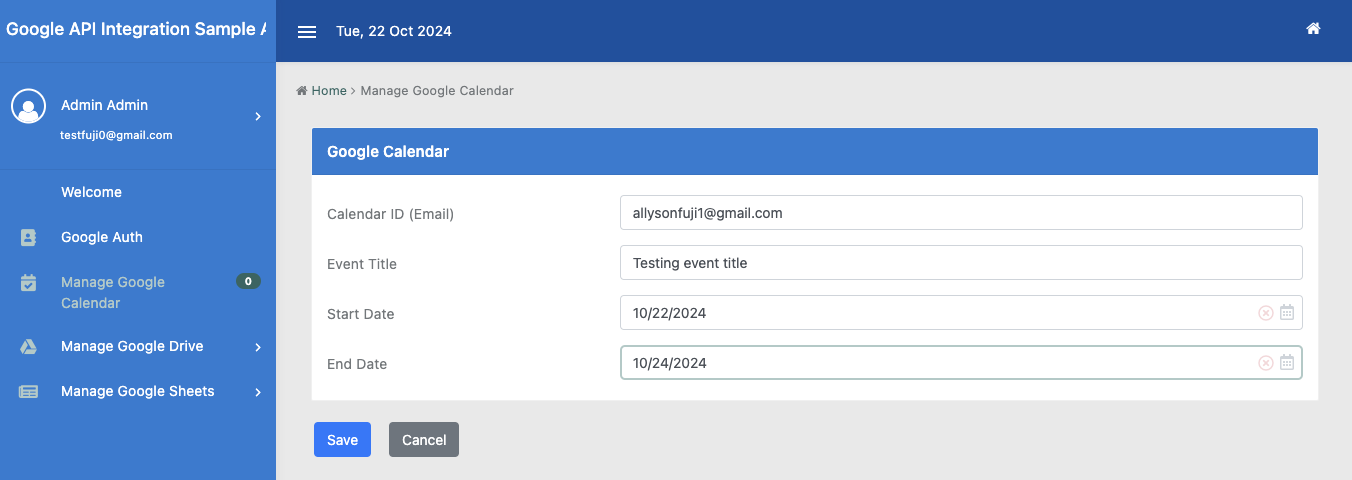The height and width of the screenshot is (480, 1352).
Task: Click the Google Auth sidebar icon
Action: click(x=29, y=238)
